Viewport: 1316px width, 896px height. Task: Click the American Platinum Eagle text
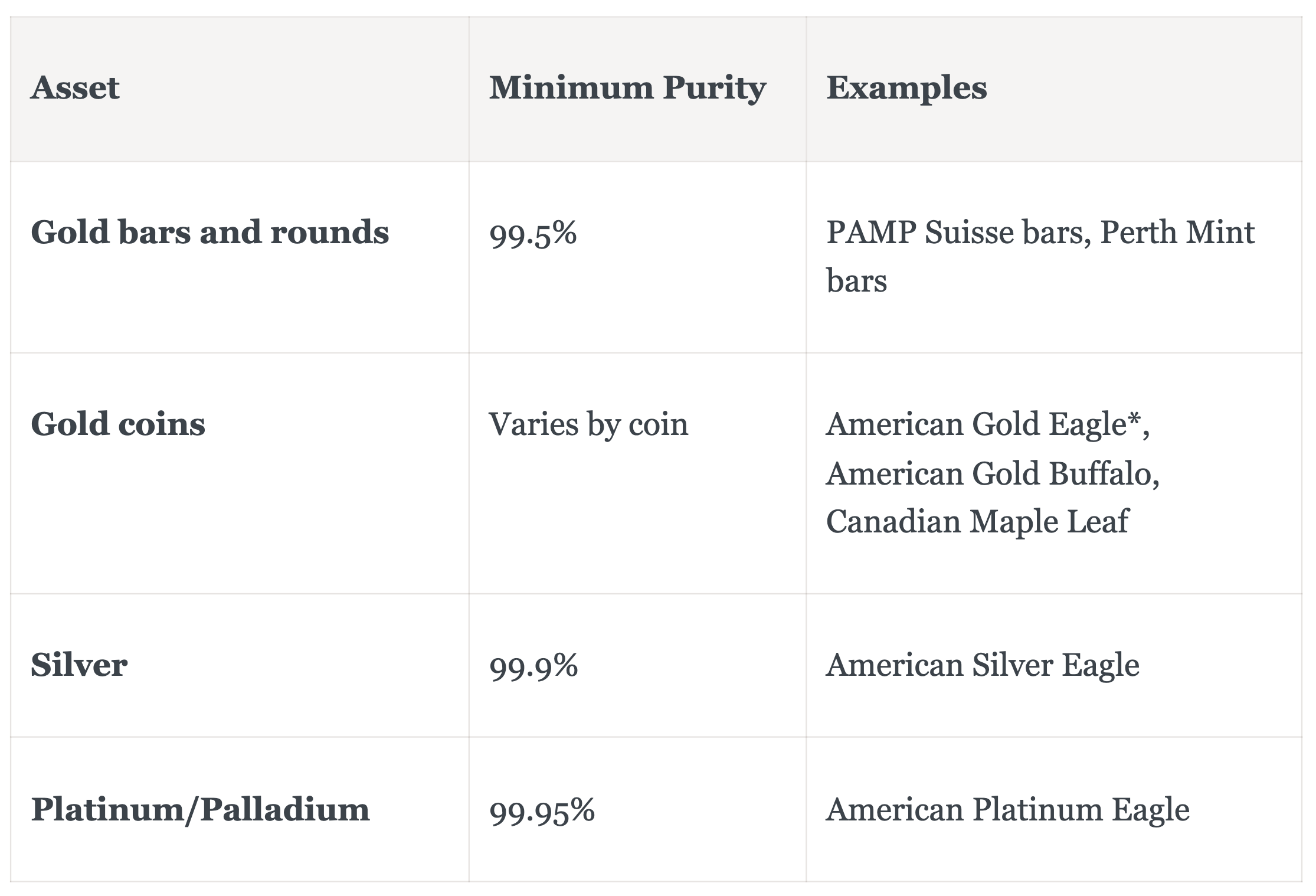(1008, 809)
